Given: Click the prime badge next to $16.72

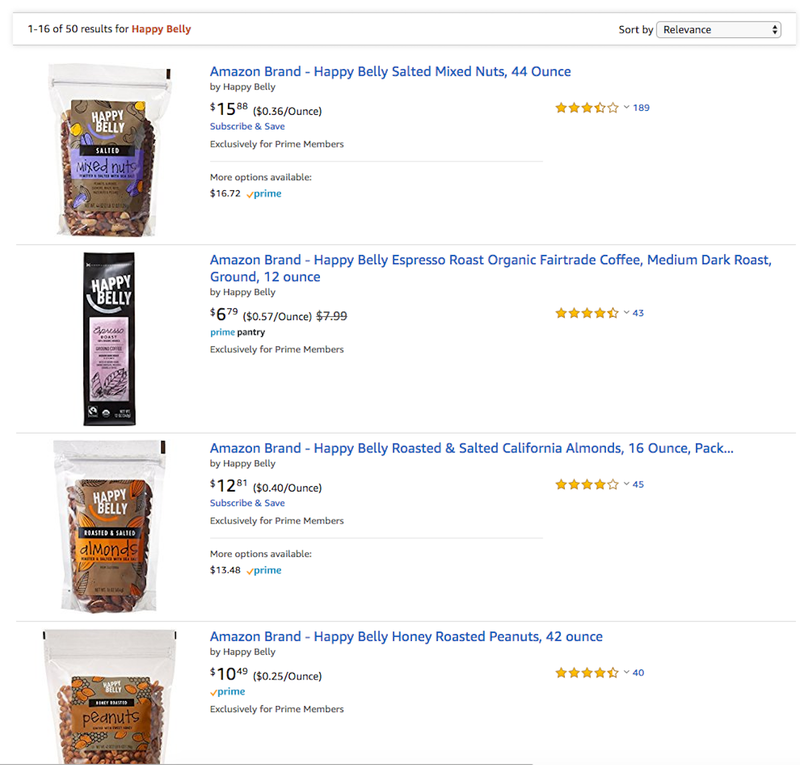Looking at the screenshot, I should tap(264, 193).
